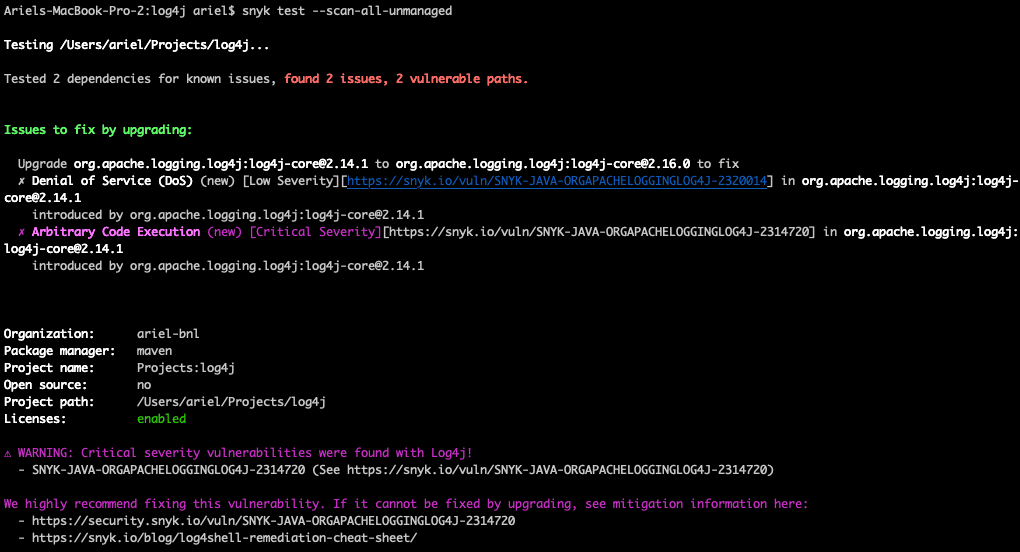Click the '[Critical Severity]' label
The image size is (1020, 552).
pyautogui.click(x=315, y=231)
